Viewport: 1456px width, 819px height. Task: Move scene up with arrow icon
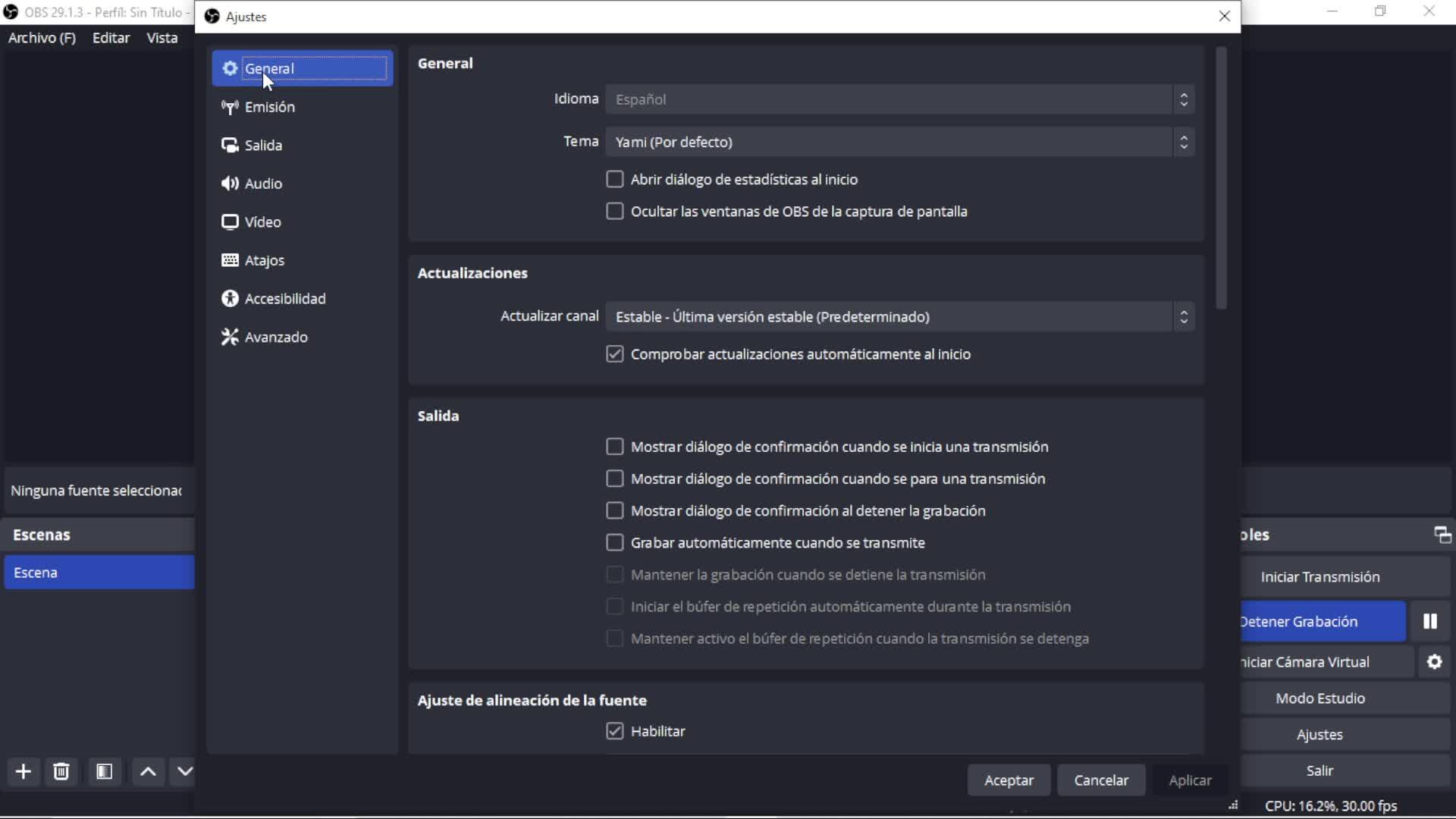[x=148, y=771]
